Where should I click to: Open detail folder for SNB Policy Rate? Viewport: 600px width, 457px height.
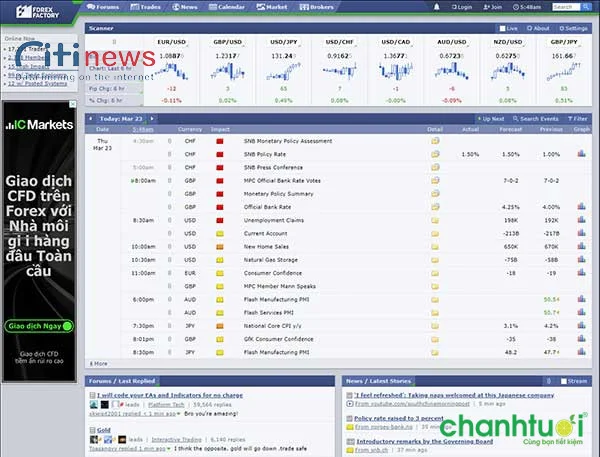click(435, 154)
